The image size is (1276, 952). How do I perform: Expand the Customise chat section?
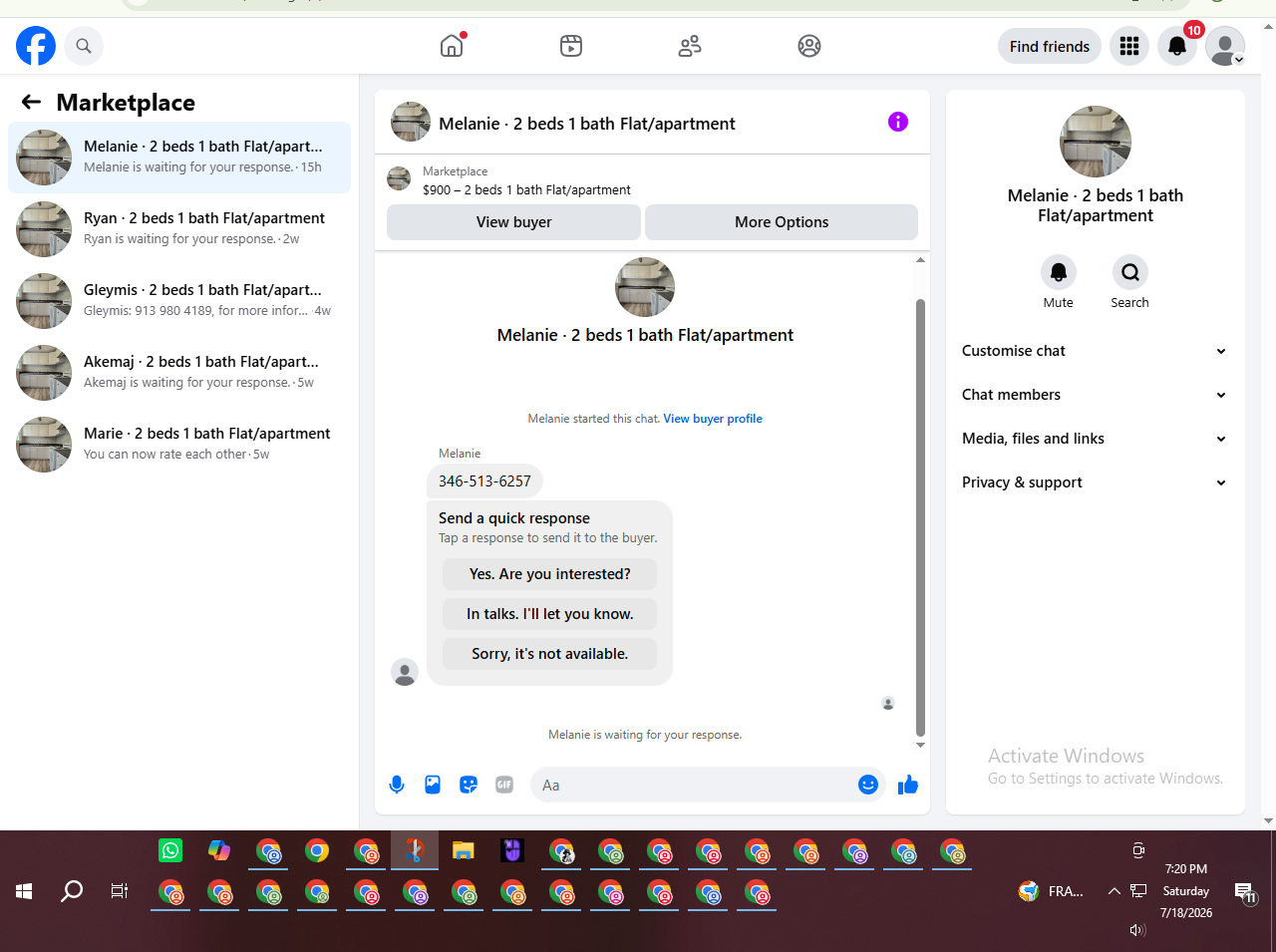pos(1095,351)
